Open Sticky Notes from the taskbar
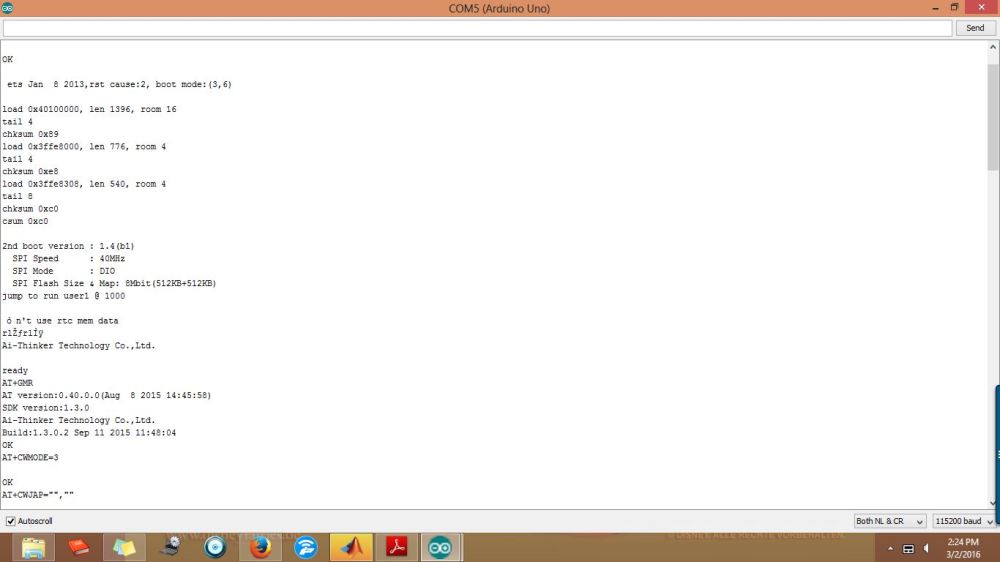 click(124, 547)
